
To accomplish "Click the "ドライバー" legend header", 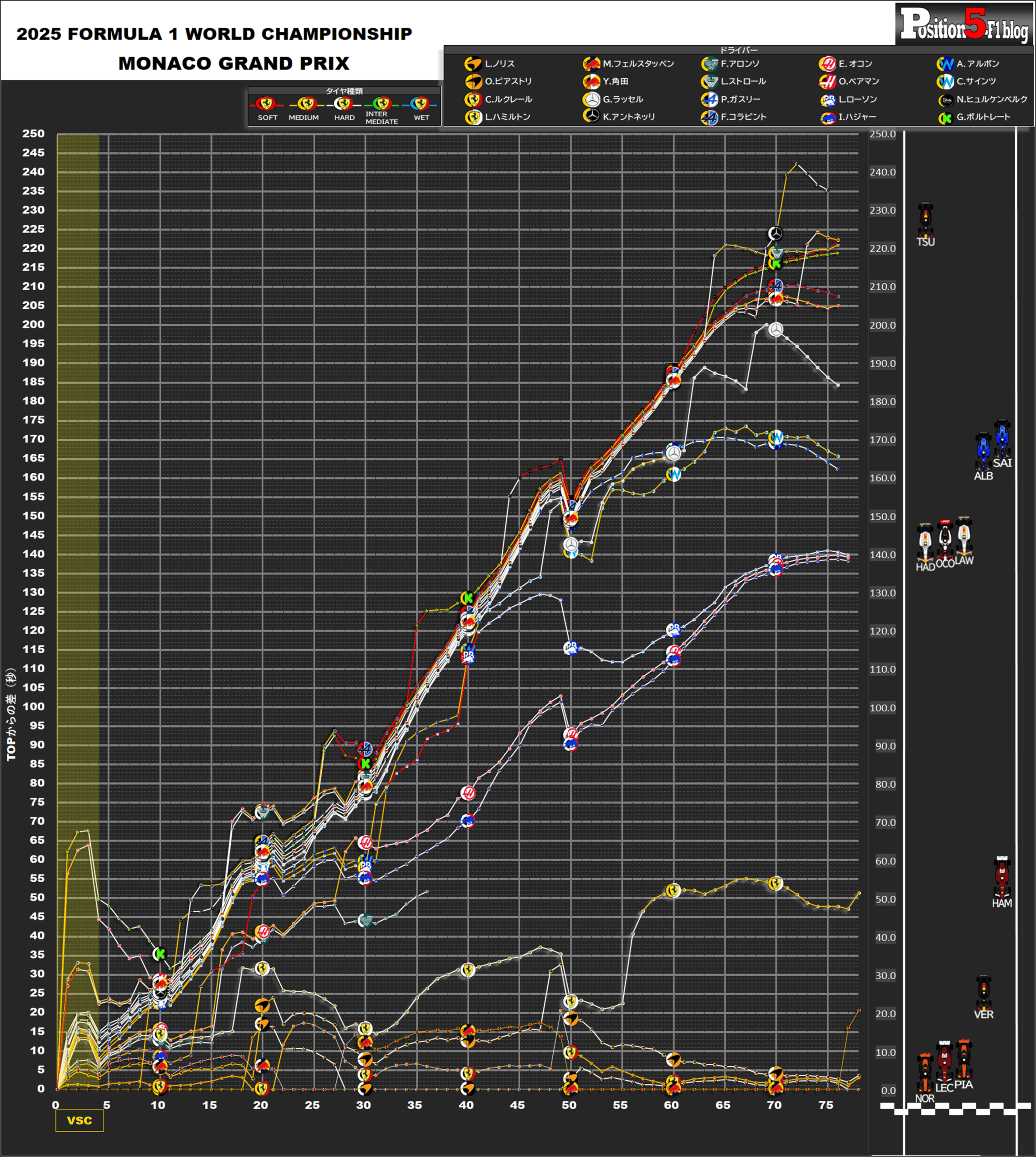I will (738, 50).
